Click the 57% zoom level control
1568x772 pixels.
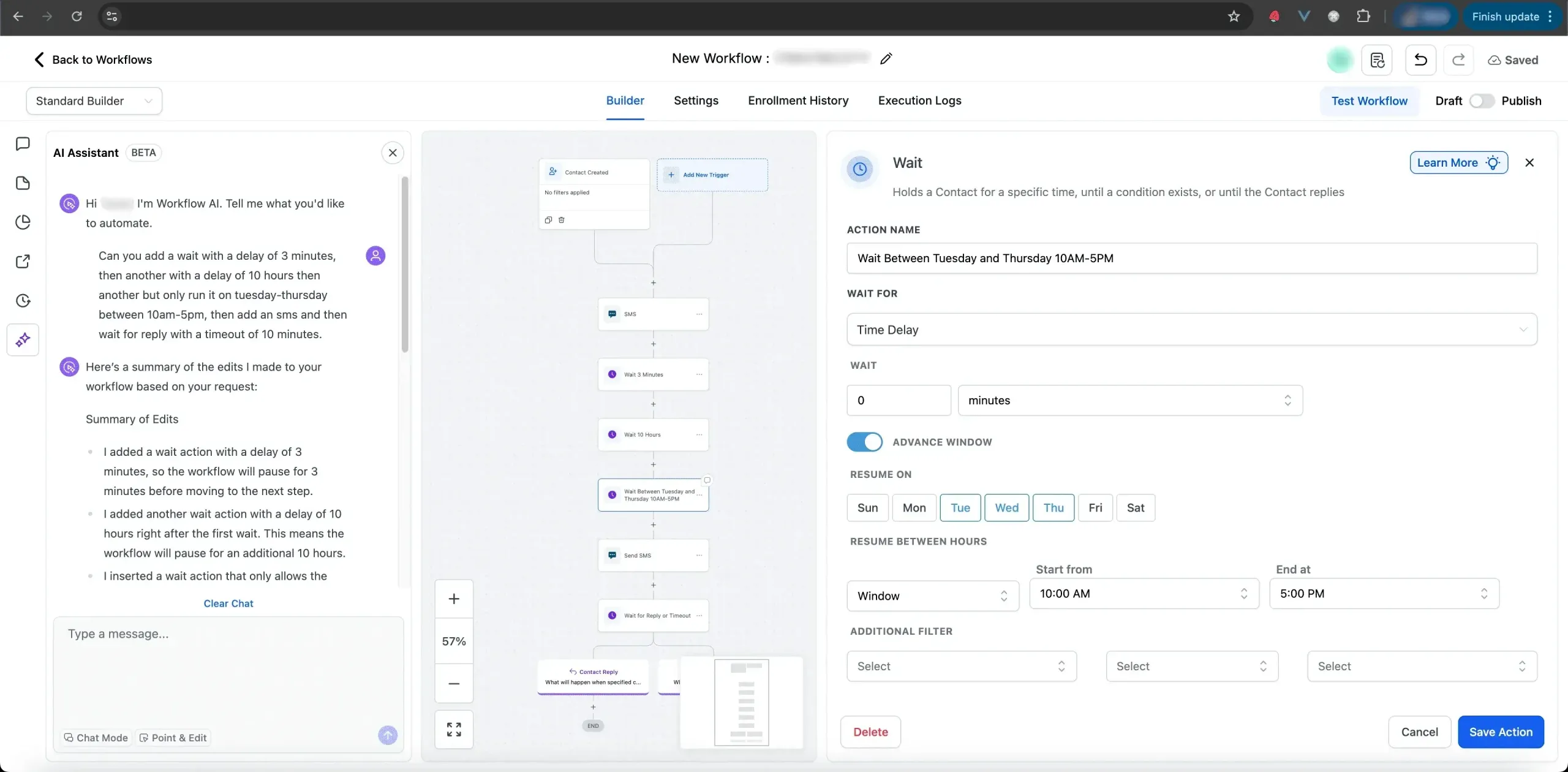453,641
